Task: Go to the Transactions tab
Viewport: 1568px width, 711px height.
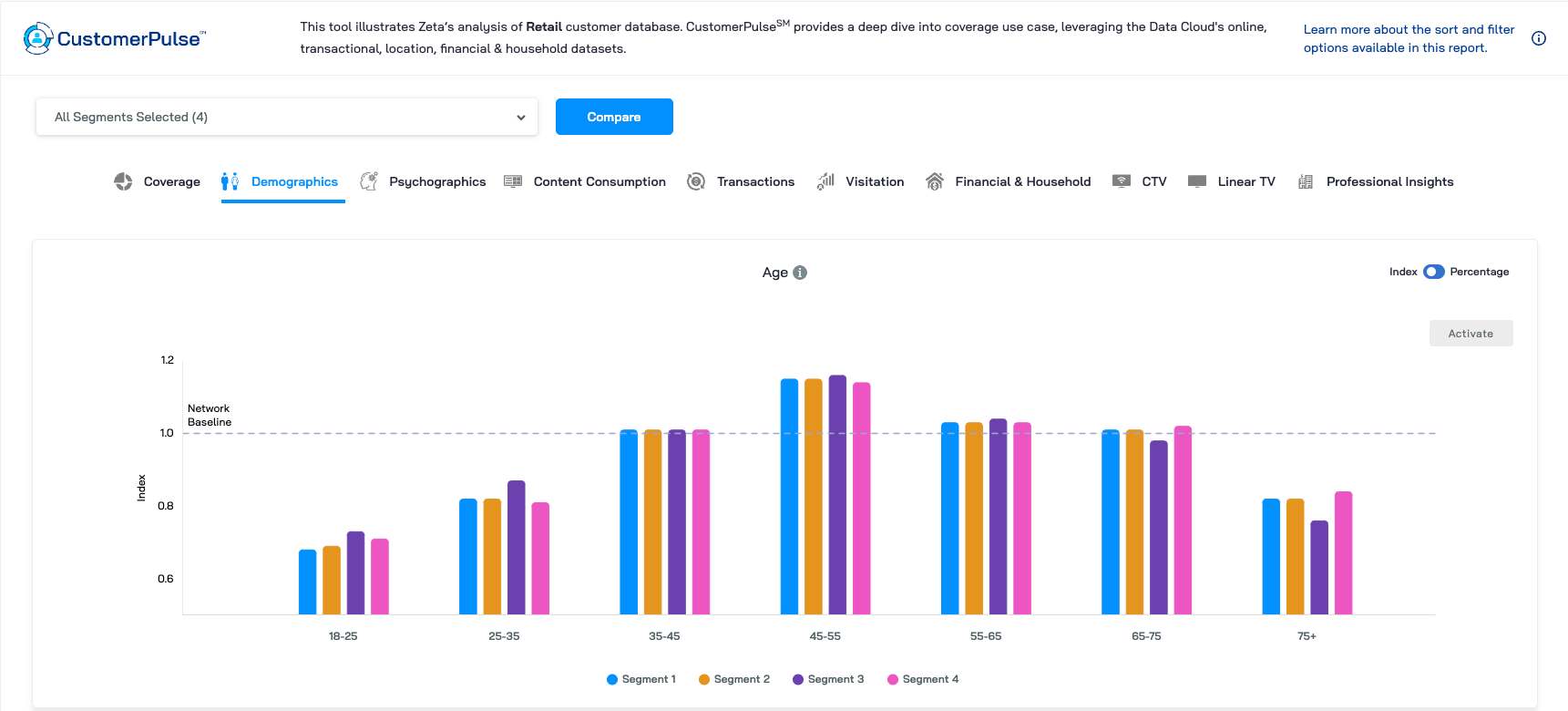Action: tap(741, 181)
